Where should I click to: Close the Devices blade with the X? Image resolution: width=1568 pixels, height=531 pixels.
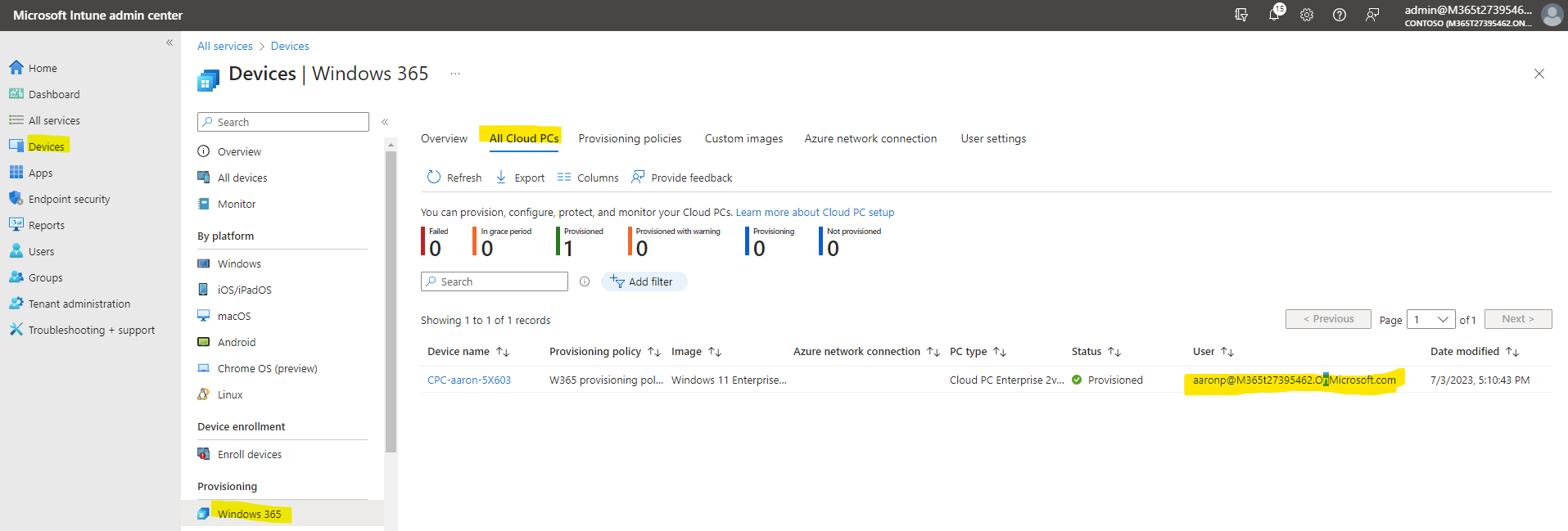1539,74
